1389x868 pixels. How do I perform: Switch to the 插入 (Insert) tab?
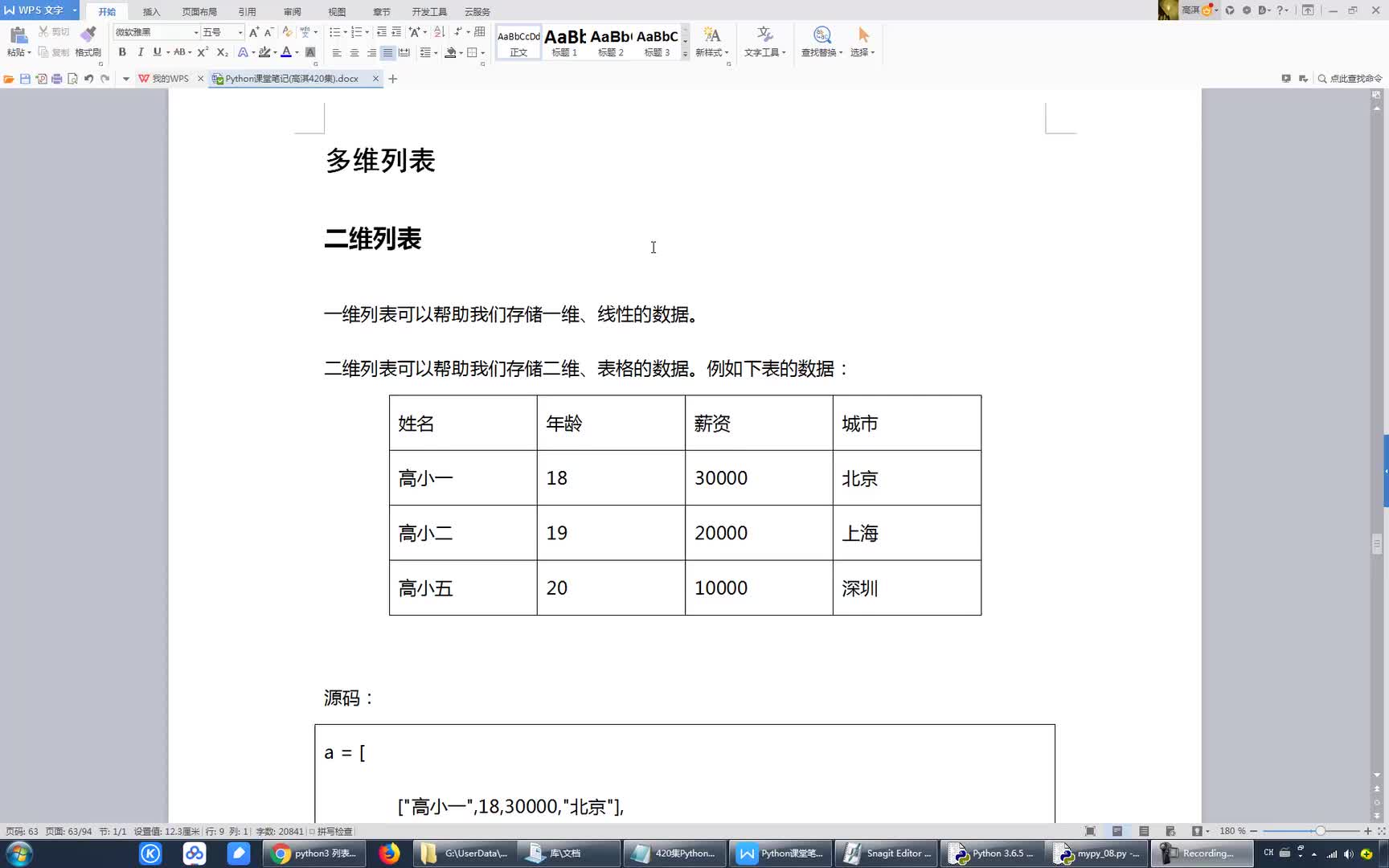[x=151, y=12]
